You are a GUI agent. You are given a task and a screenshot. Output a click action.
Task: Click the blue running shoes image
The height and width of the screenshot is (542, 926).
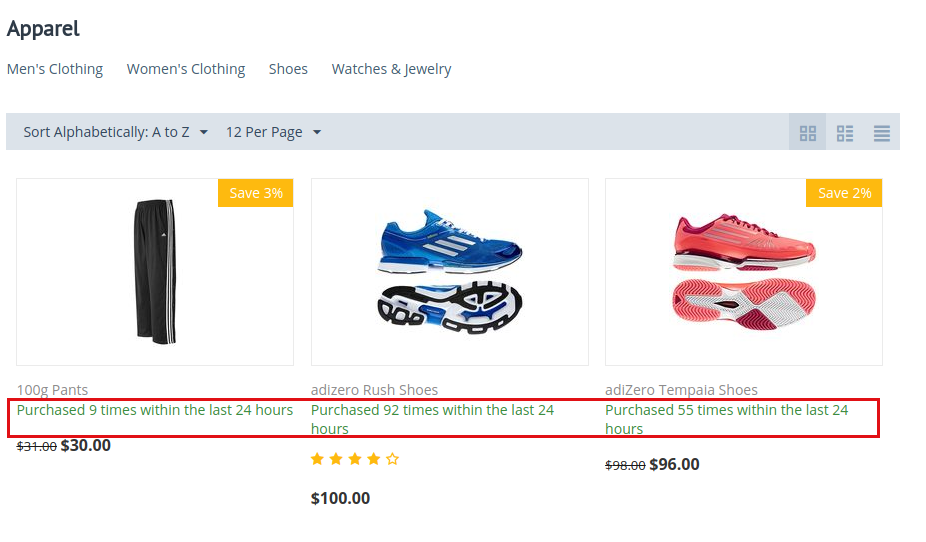450,272
